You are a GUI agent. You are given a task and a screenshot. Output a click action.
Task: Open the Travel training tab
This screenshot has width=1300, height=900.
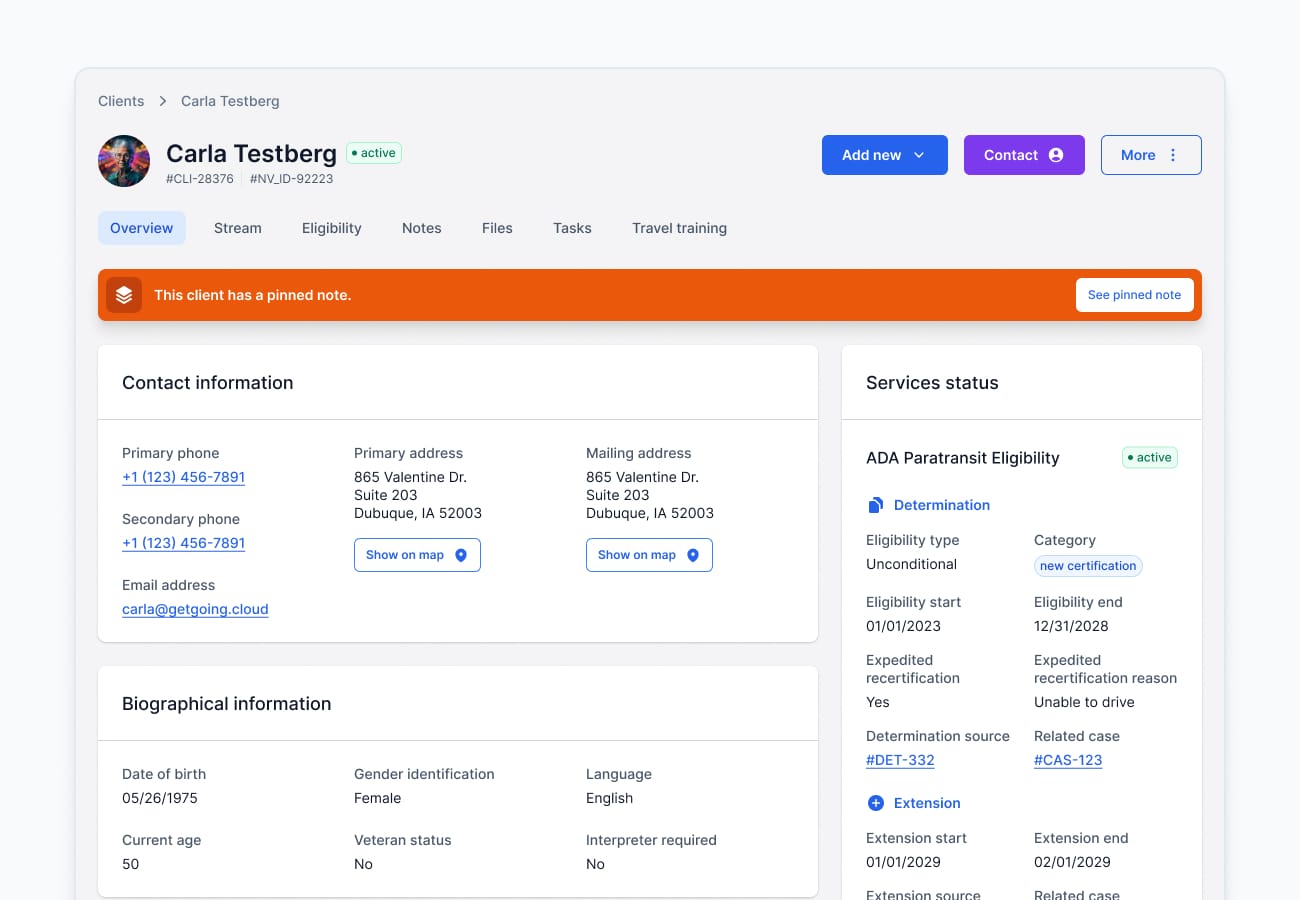679,228
